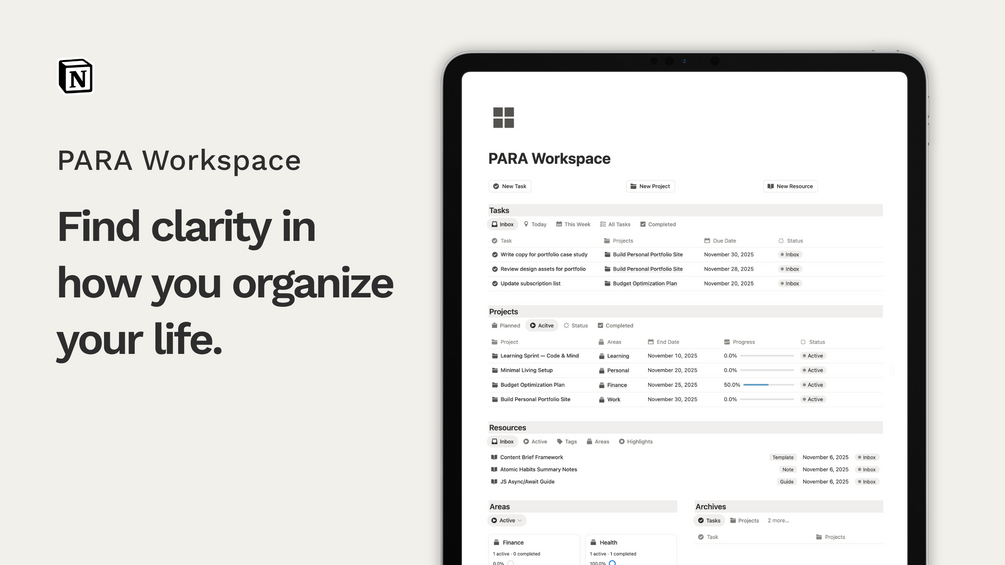Screen dimensions: 1005x565
Task: Check off 'Write copy for portfolio case study'
Action: [x=494, y=255]
